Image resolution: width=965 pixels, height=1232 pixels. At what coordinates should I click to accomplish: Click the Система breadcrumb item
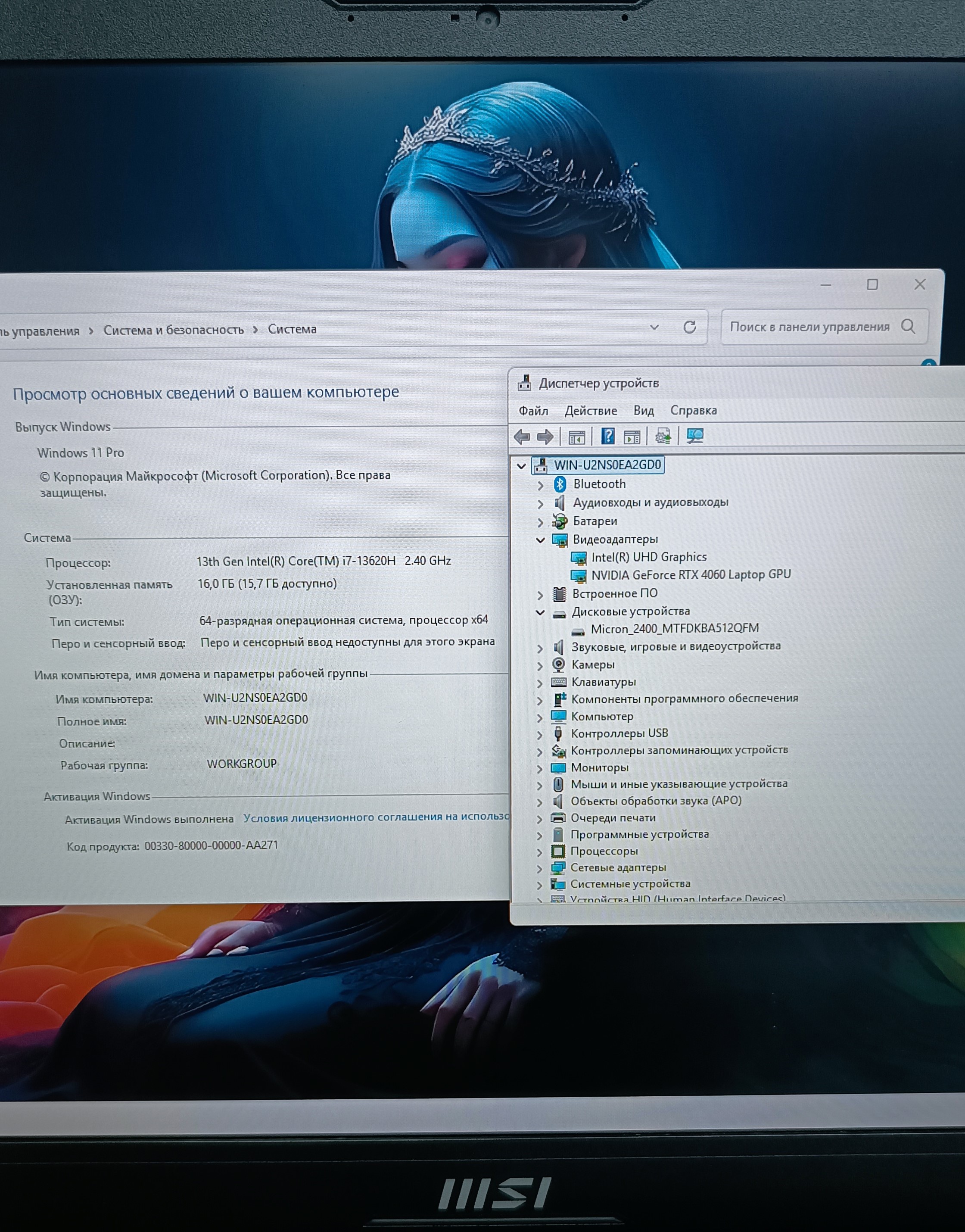[292, 329]
